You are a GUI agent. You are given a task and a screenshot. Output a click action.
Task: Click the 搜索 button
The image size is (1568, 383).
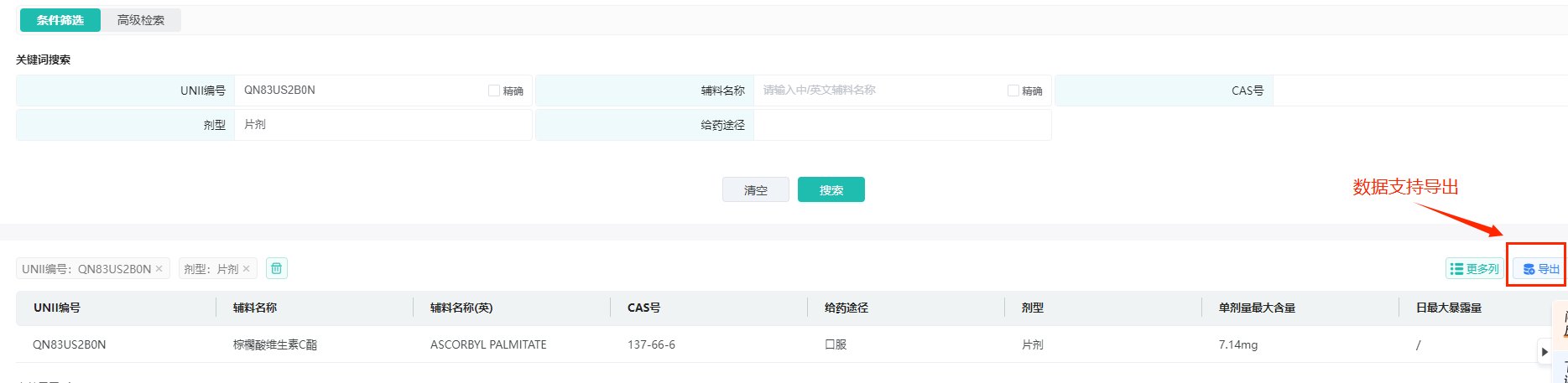(x=831, y=189)
